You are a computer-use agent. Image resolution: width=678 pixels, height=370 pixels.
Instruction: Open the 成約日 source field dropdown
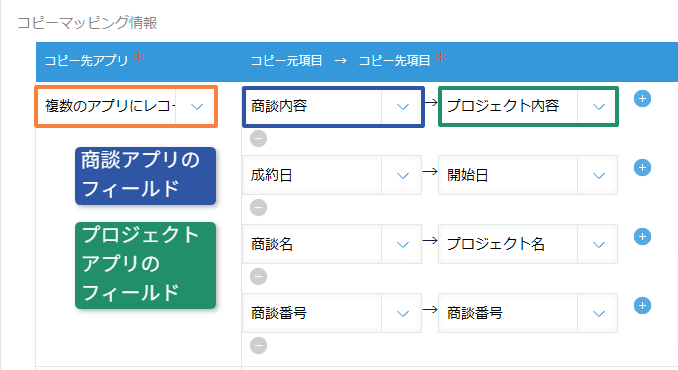tap(332, 175)
